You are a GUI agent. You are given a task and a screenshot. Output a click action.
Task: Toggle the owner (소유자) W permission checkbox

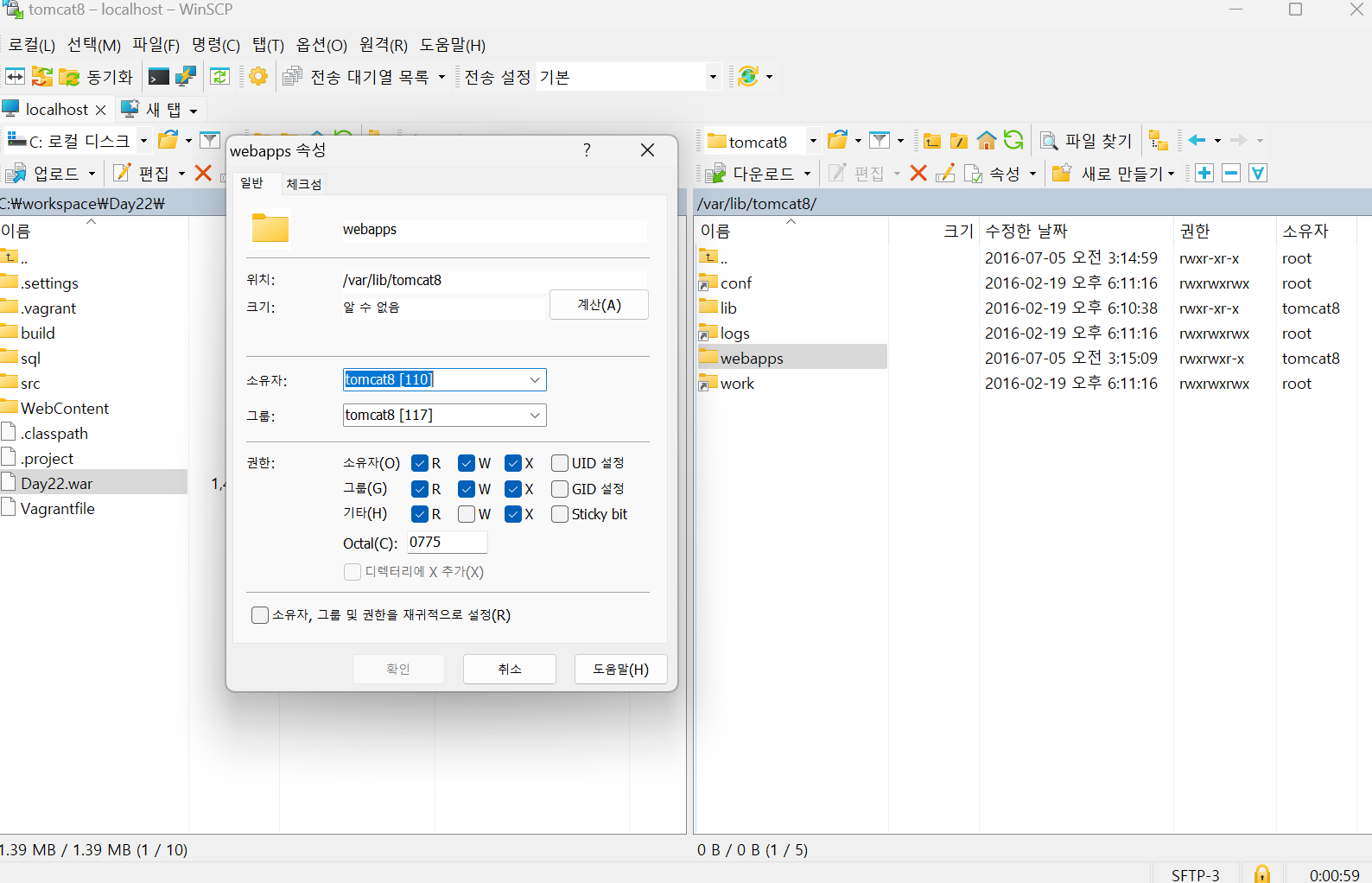(x=467, y=463)
